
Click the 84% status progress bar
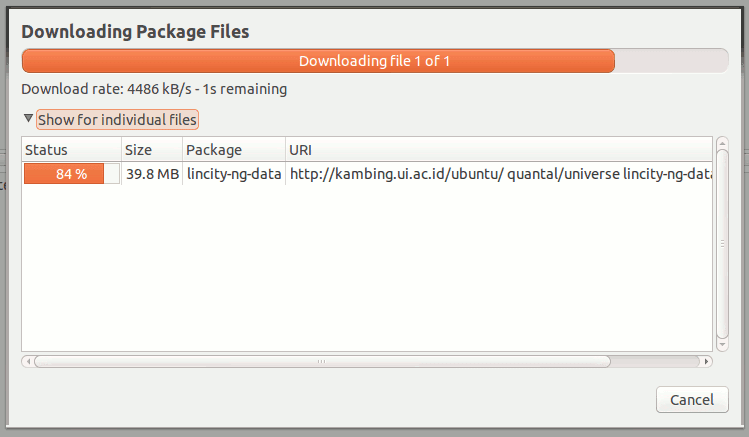pos(71,174)
